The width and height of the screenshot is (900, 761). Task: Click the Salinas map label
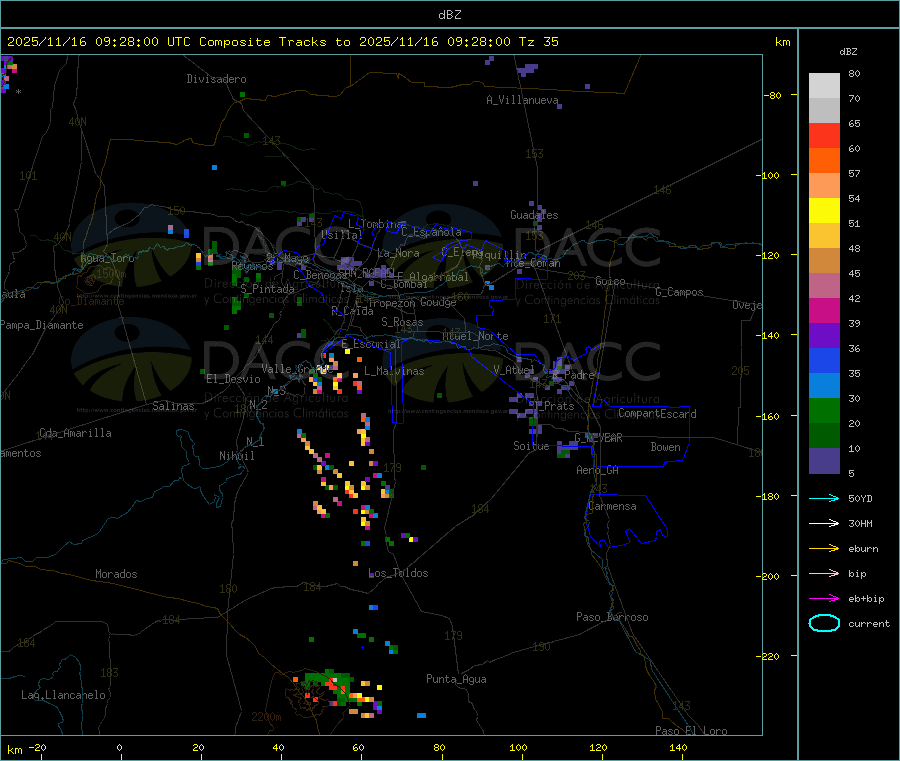(173, 406)
